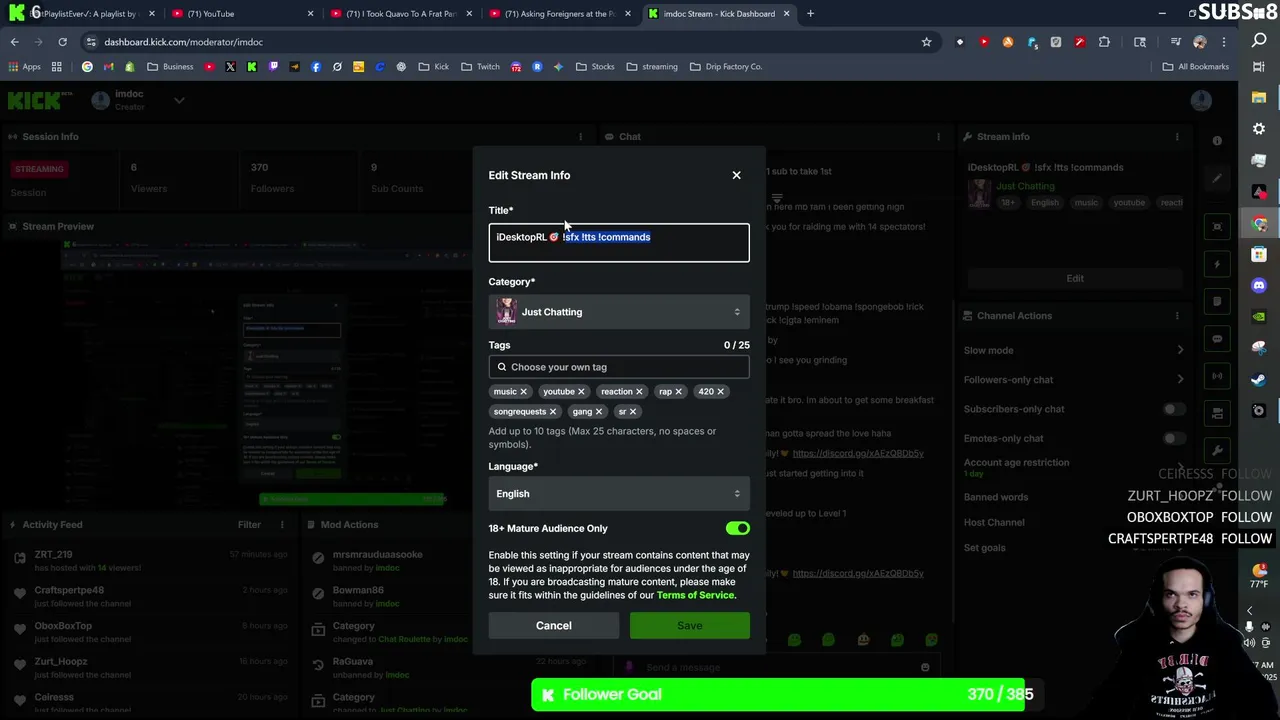Click the wrench icon in dashboard sidebar
The image size is (1280, 720).
click(1217, 450)
